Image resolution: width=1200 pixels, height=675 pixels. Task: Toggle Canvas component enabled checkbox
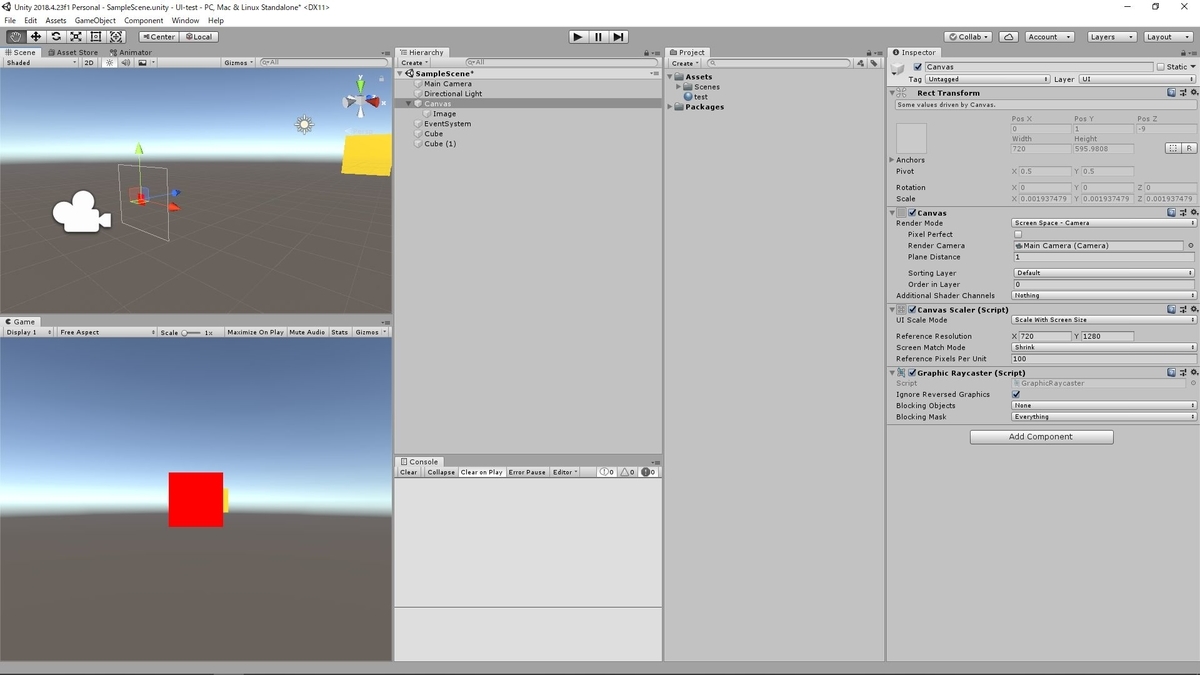tap(912, 213)
